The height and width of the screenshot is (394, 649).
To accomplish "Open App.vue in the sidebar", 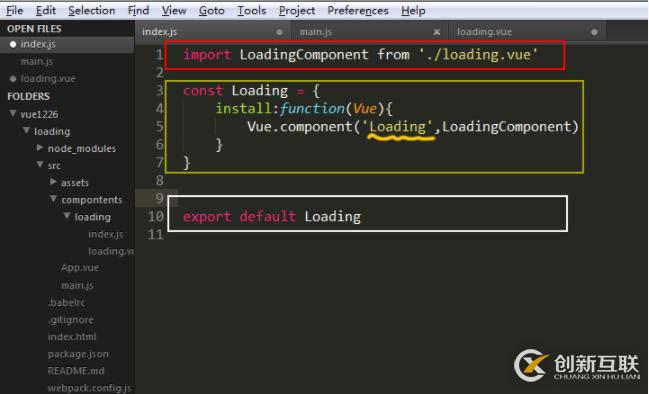I will (x=80, y=268).
